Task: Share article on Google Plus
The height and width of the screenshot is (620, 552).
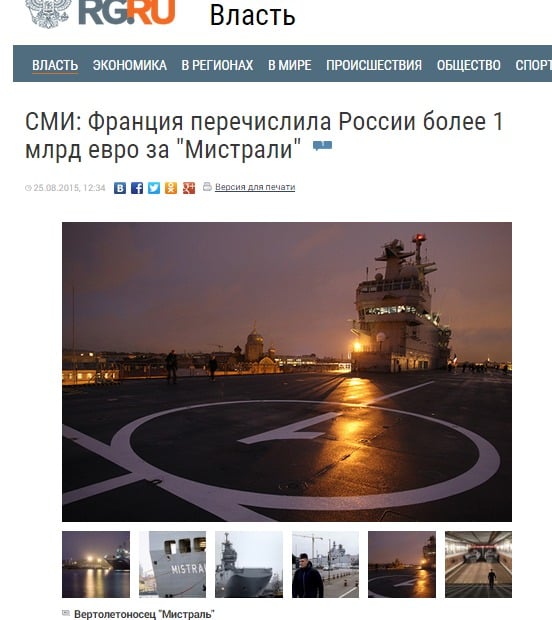Action: (189, 188)
